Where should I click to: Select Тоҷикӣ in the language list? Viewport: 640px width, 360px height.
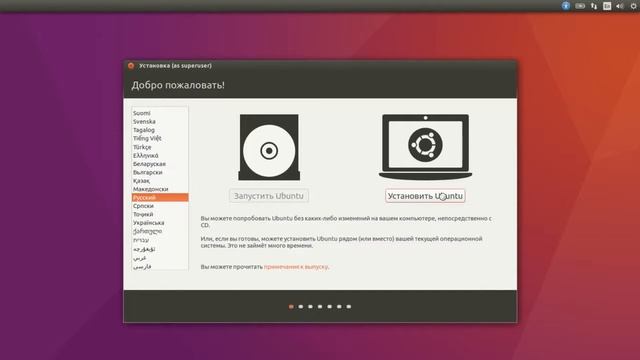click(160, 214)
